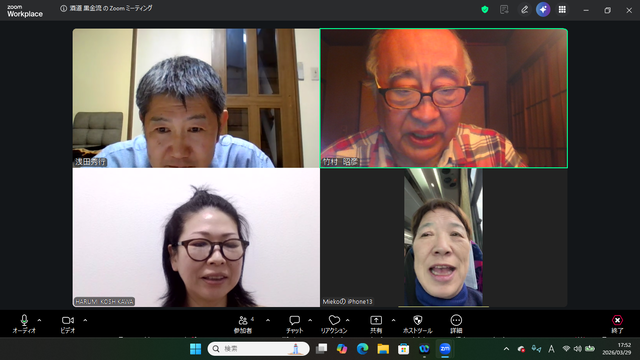This screenshot has width=640, height=360.
Task: Open the チャット chat panel
Action: (x=294, y=324)
